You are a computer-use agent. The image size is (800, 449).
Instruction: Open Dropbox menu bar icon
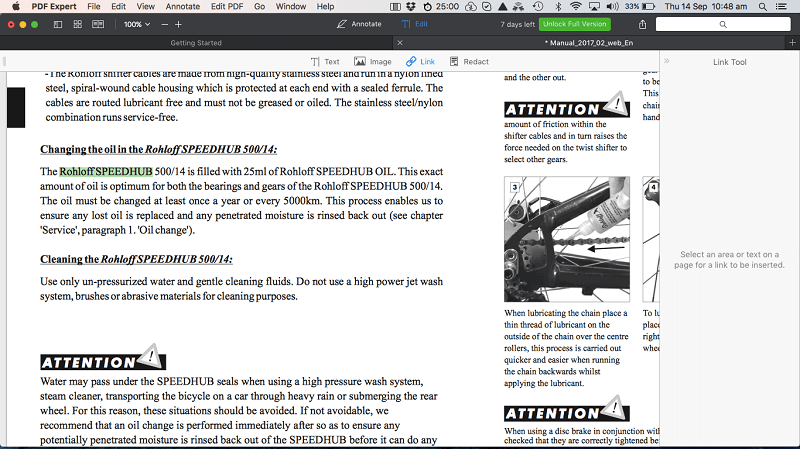pyautogui.click(x=411, y=7)
